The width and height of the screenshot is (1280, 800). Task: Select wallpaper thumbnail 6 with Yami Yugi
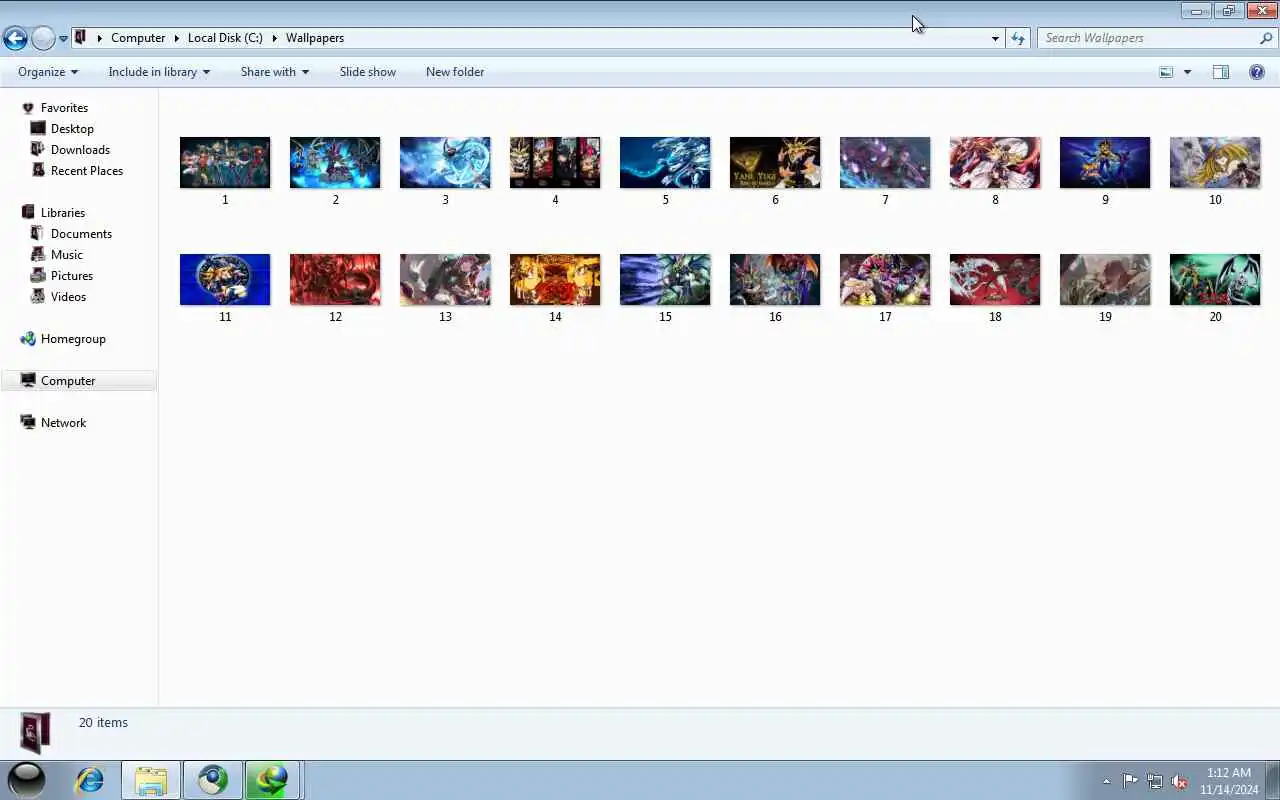click(x=775, y=163)
